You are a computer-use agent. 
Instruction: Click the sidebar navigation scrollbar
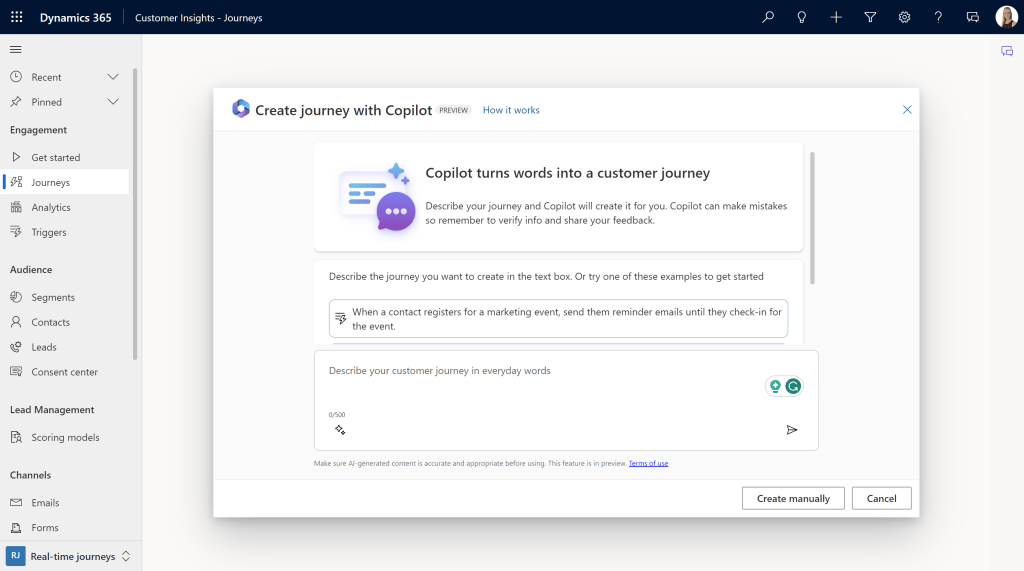(135, 214)
